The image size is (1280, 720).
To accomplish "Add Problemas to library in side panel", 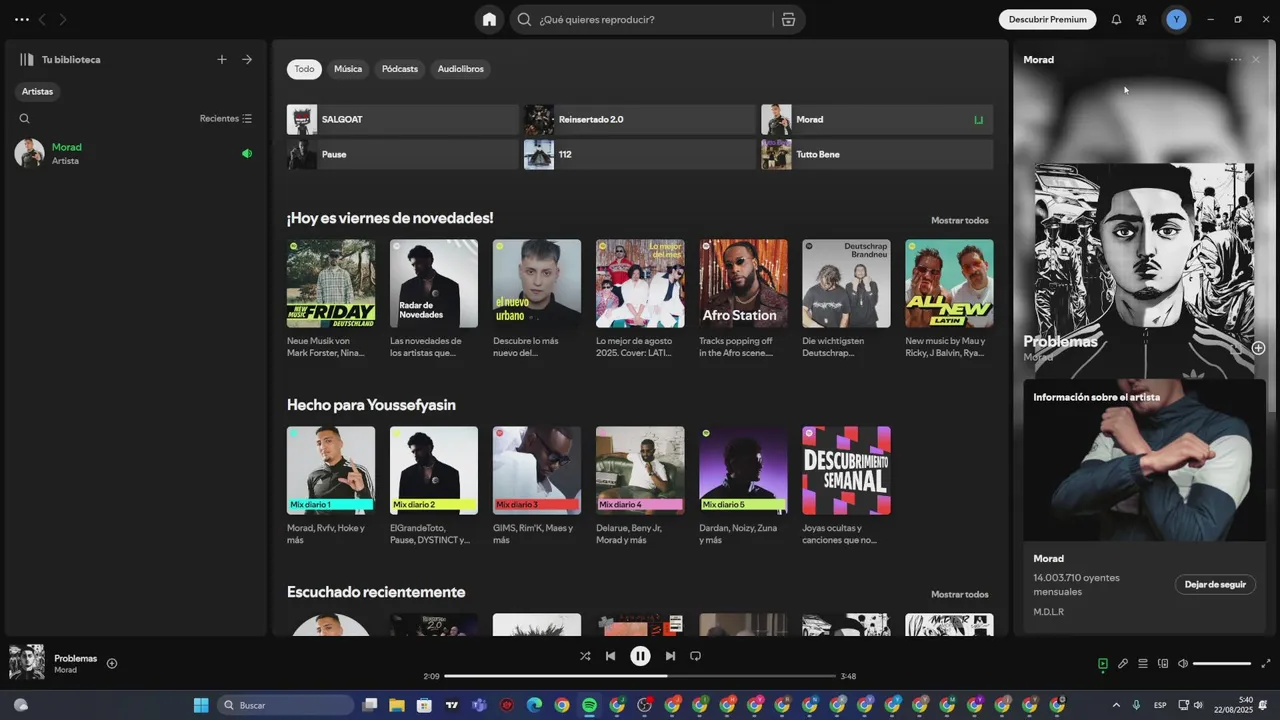I will click(1258, 348).
